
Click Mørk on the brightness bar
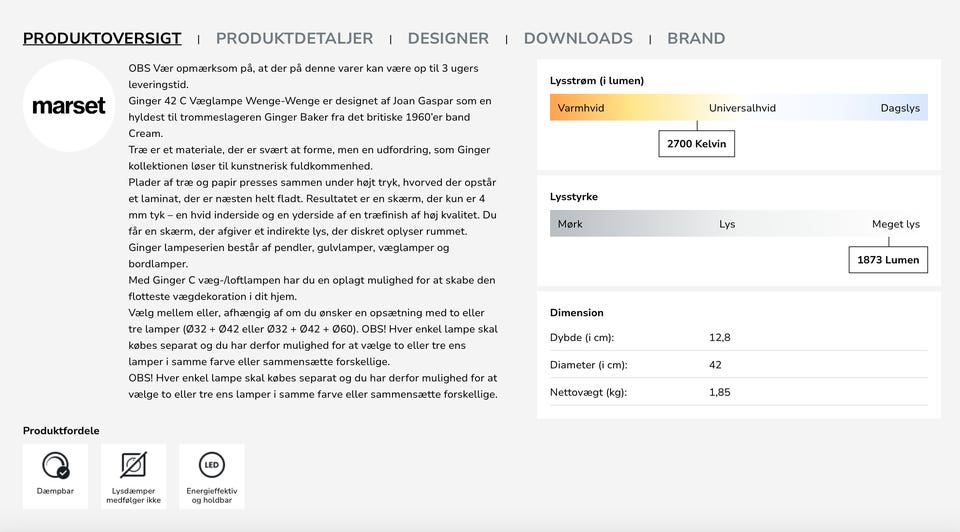coord(570,224)
